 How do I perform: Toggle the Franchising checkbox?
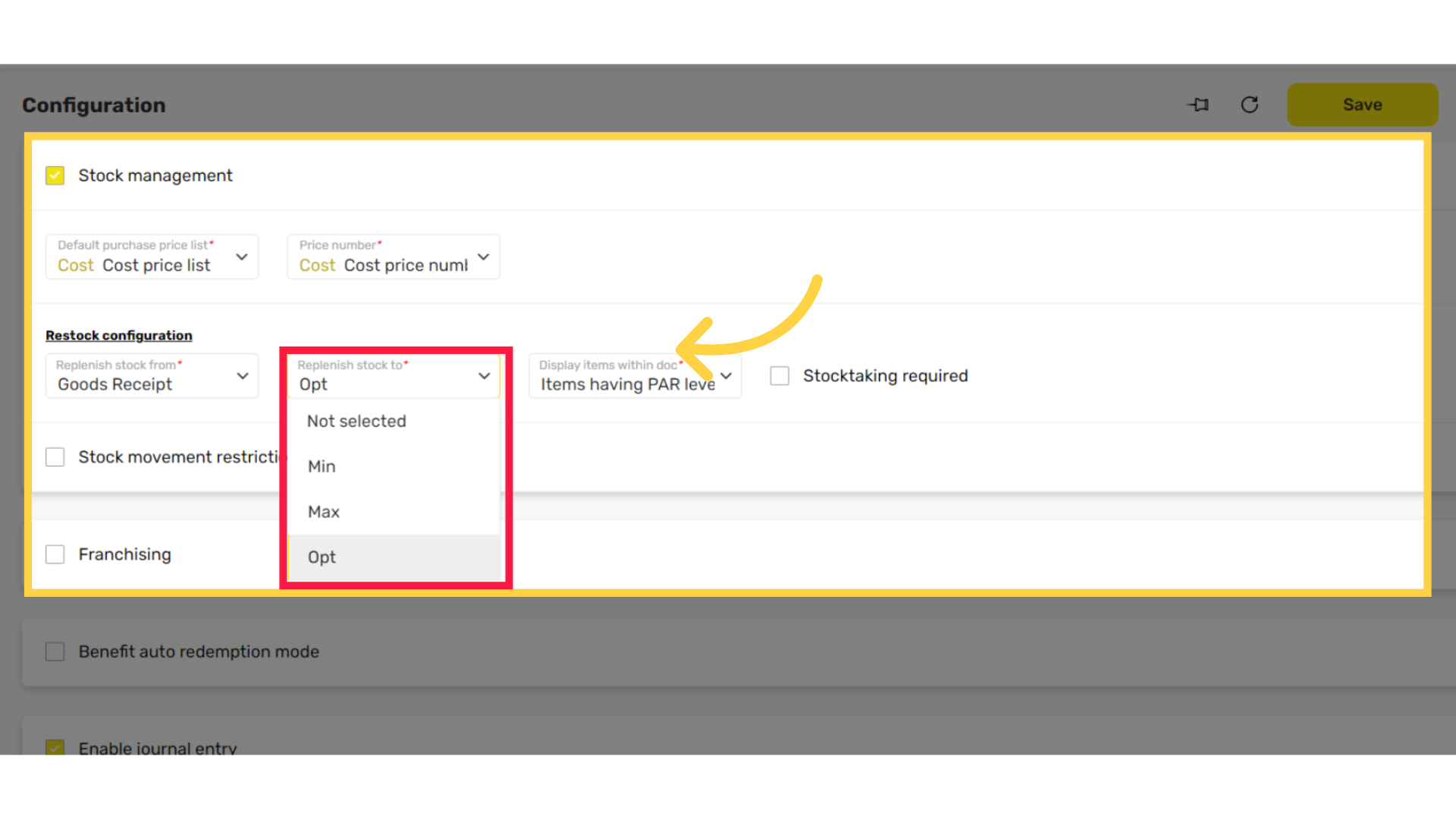coord(55,554)
